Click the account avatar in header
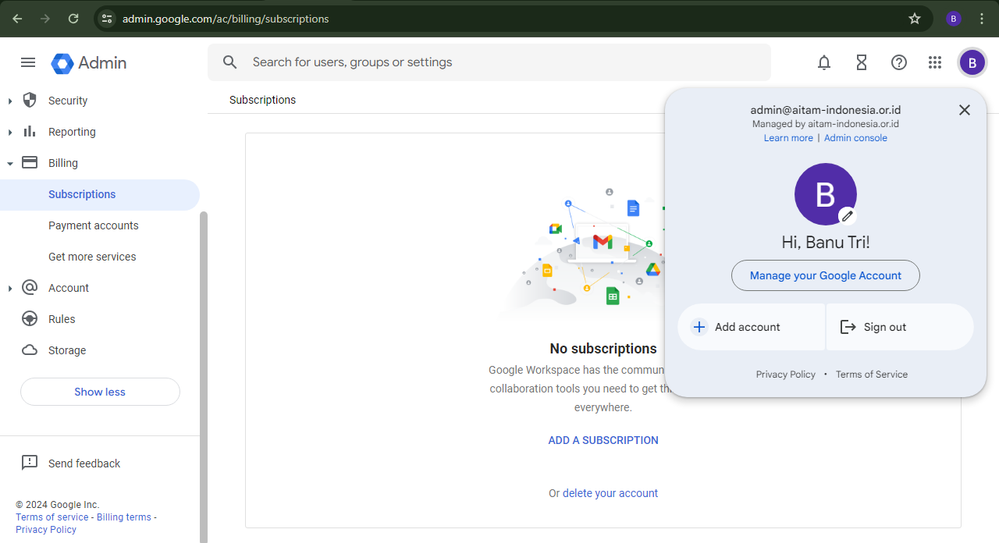 click(x=972, y=62)
